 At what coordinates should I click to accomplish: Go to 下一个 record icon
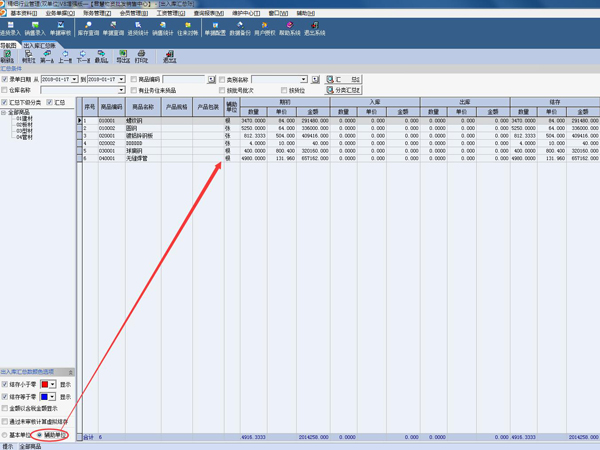(x=84, y=57)
